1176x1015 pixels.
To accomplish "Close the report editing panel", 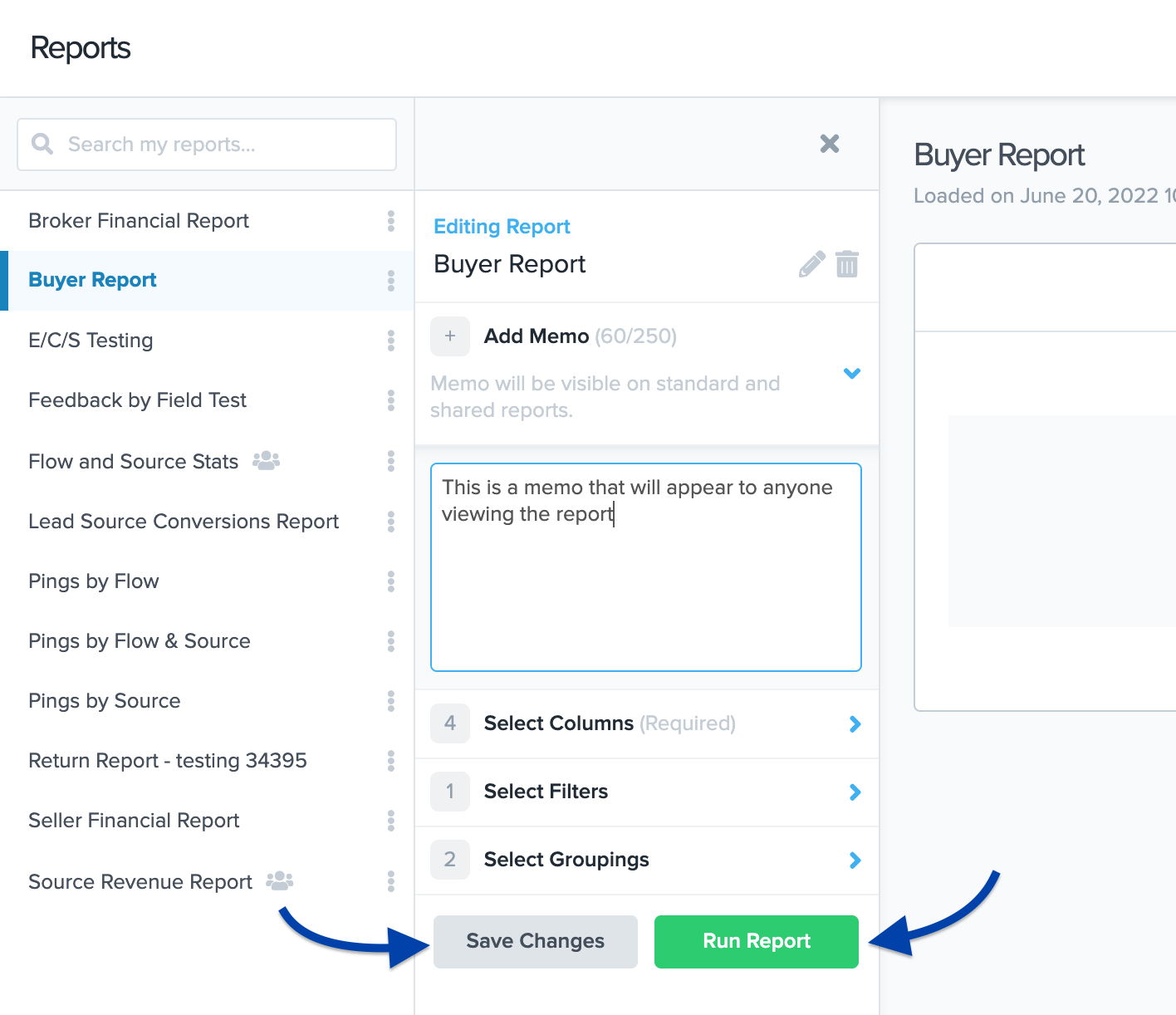I will 829,144.
